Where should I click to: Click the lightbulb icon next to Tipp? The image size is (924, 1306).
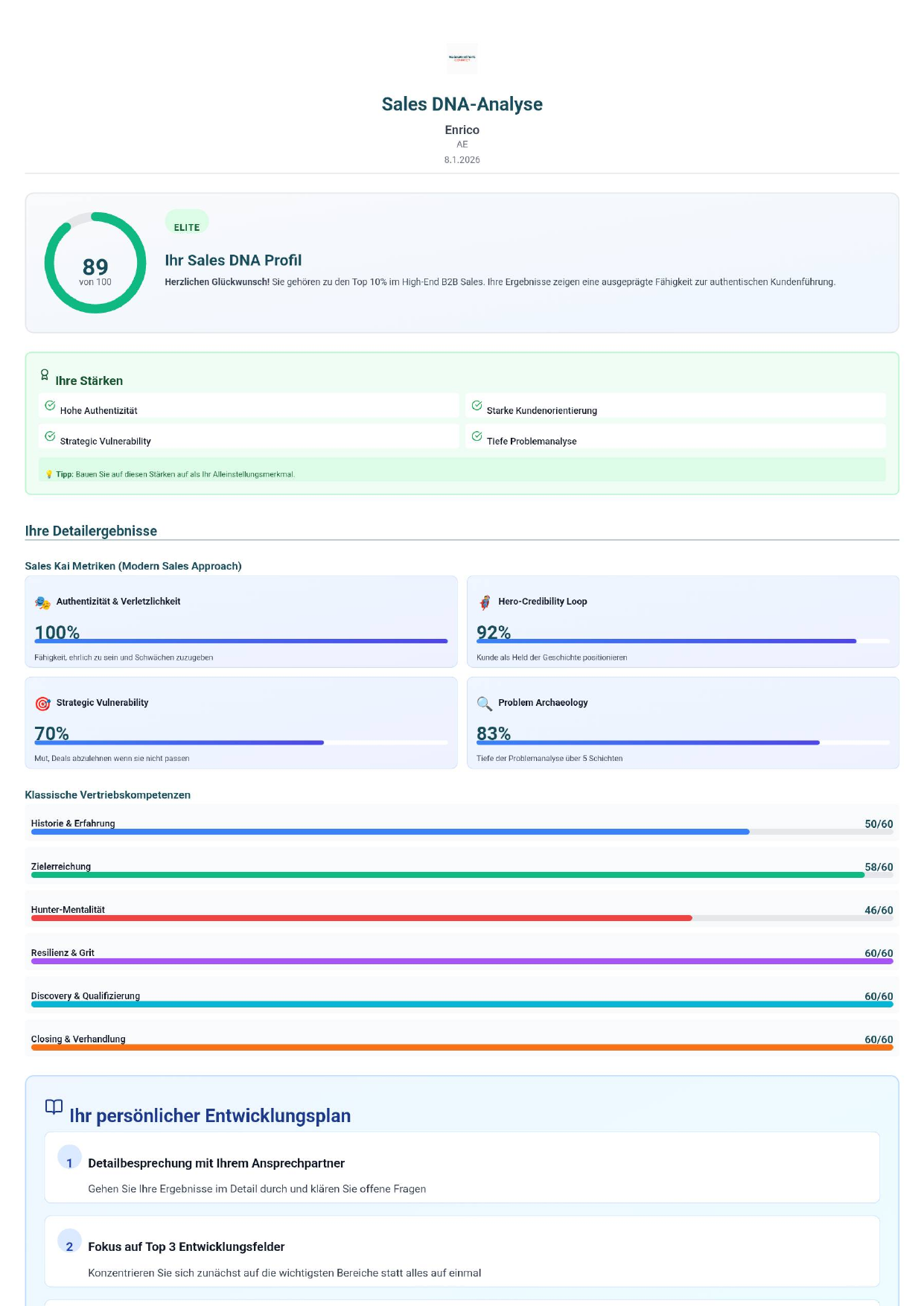(x=49, y=474)
